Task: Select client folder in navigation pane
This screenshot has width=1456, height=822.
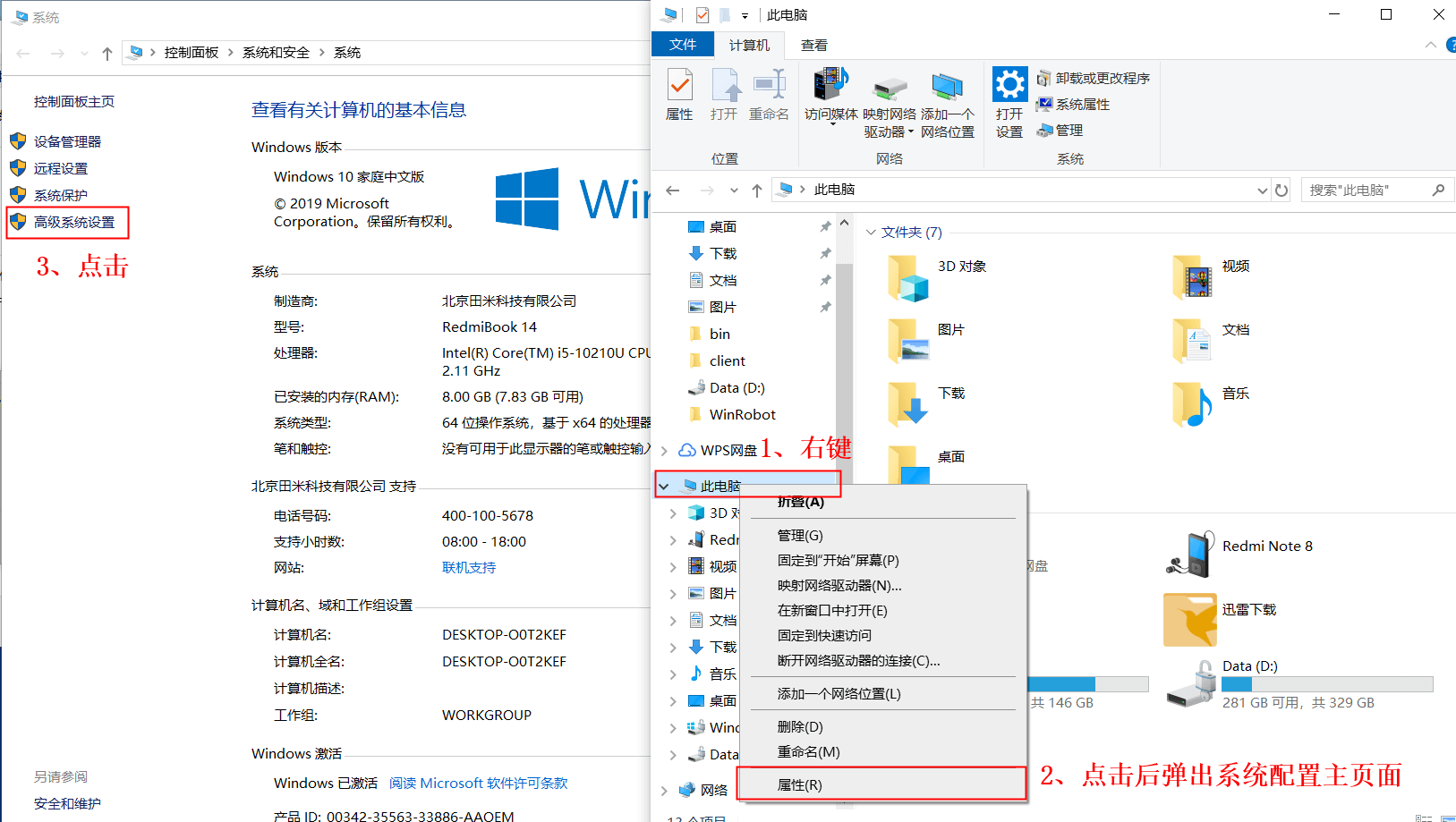Action: click(727, 360)
